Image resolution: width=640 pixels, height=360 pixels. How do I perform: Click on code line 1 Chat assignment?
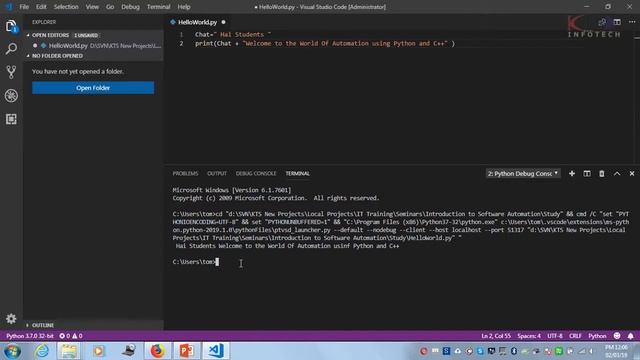pyautogui.click(x=233, y=35)
